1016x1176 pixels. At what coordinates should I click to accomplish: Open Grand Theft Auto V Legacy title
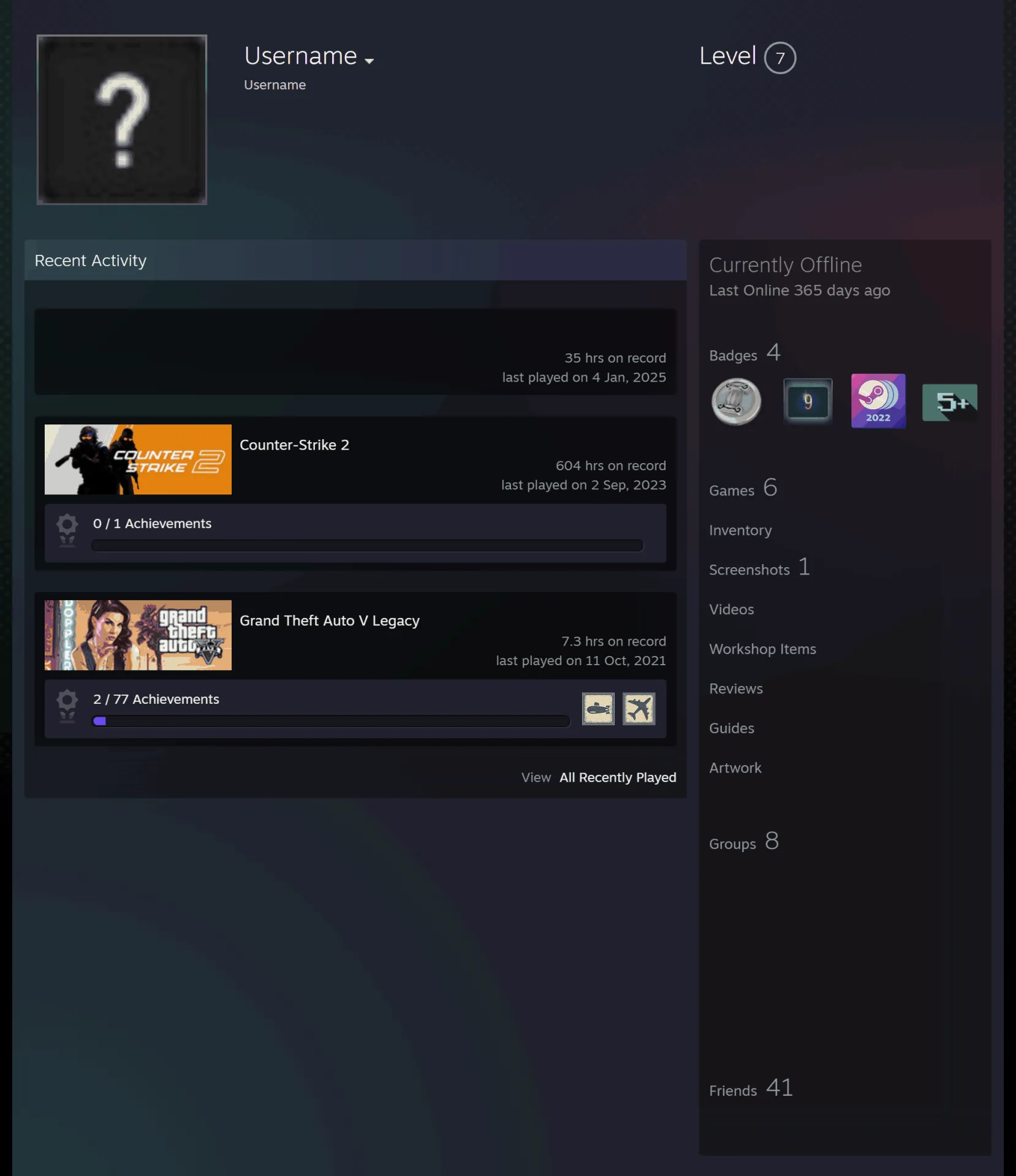[x=329, y=620]
